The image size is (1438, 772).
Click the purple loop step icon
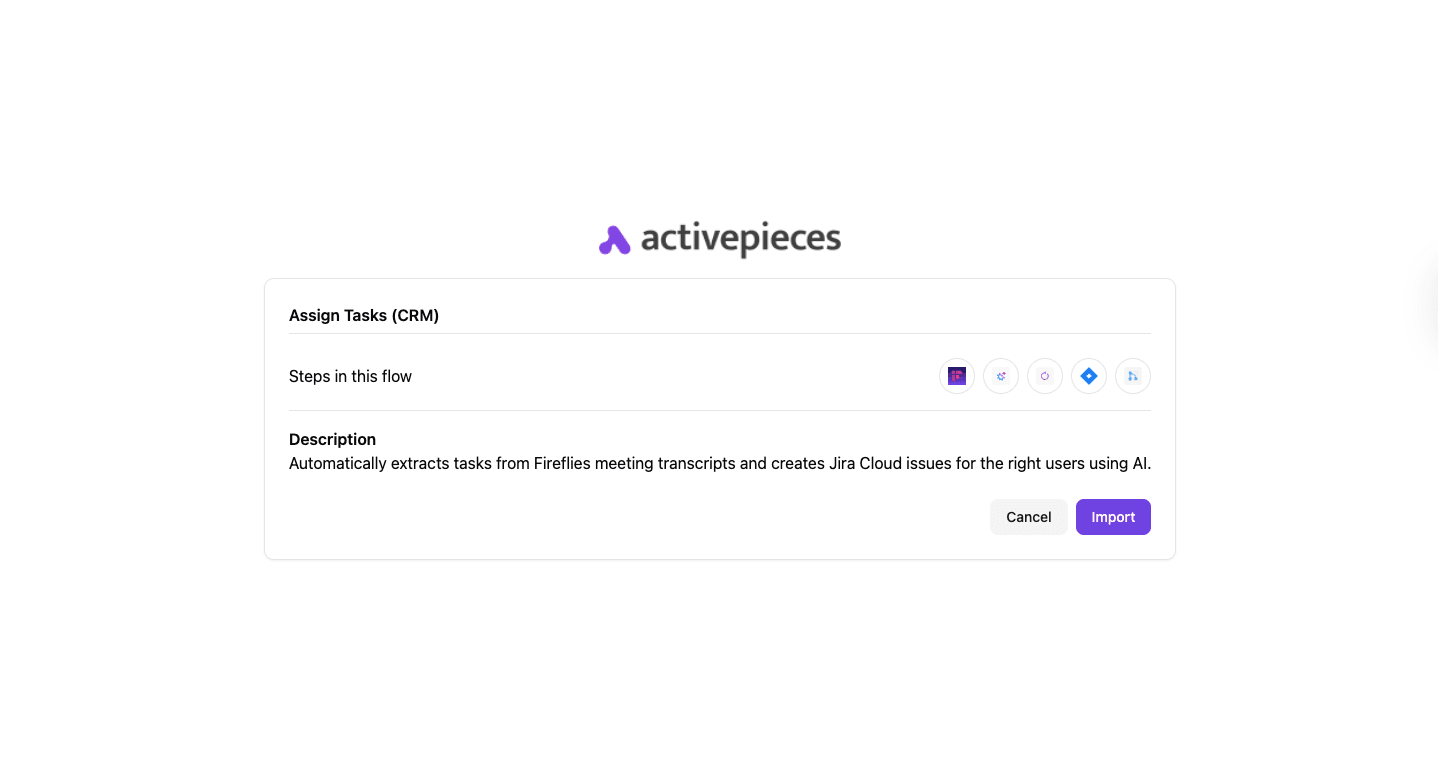point(1045,376)
